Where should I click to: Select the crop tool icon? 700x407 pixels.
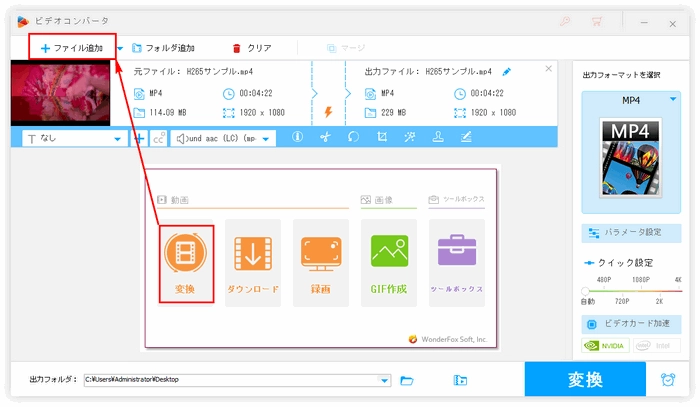[x=382, y=138]
